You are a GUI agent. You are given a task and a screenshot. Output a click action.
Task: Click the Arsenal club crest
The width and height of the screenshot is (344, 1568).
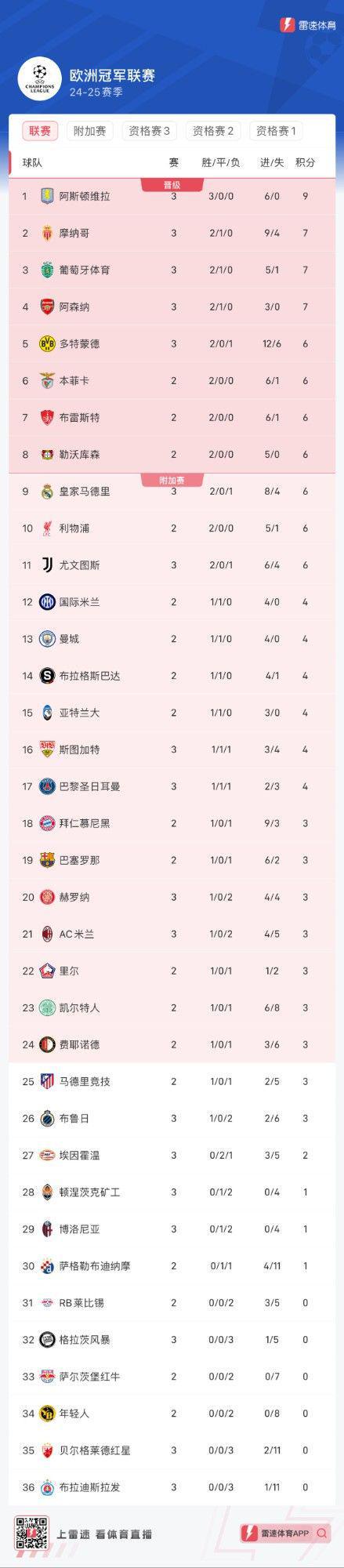click(48, 307)
